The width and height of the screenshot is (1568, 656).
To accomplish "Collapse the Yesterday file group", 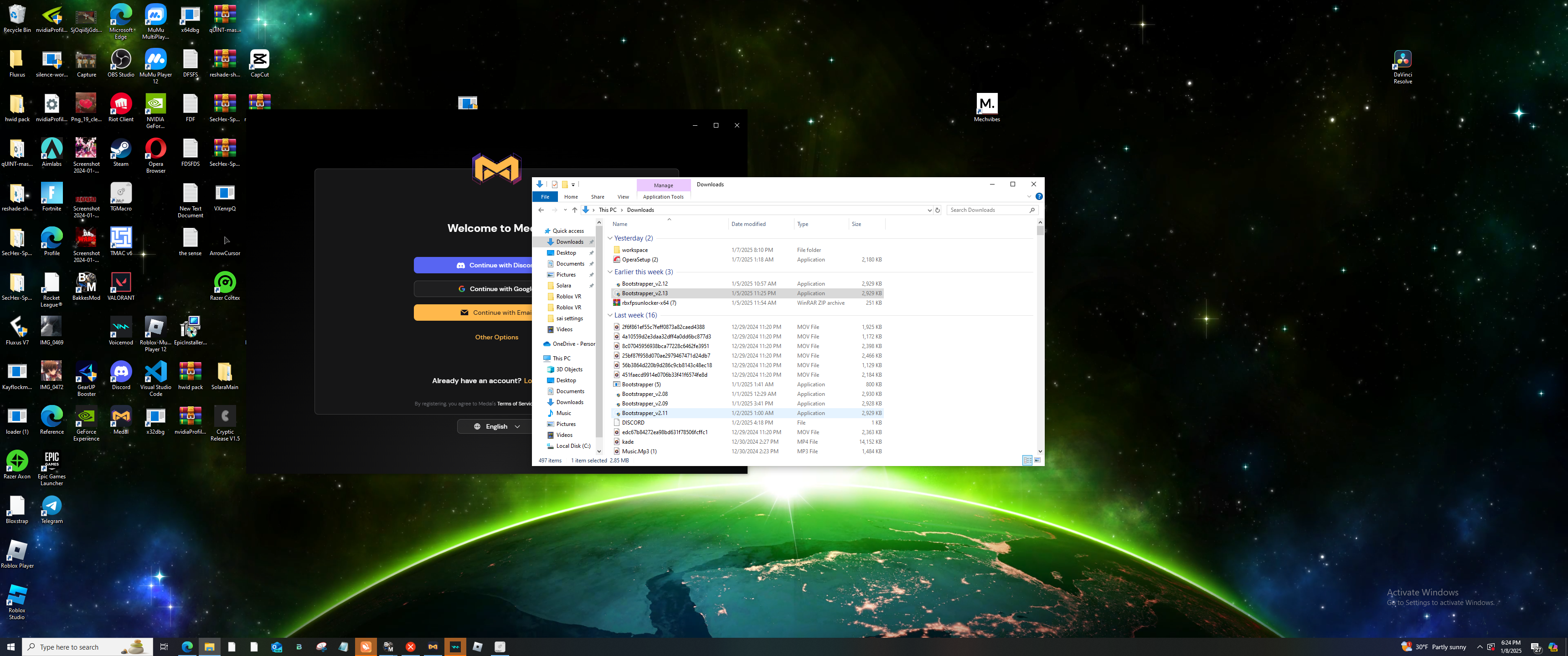I will [610, 238].
